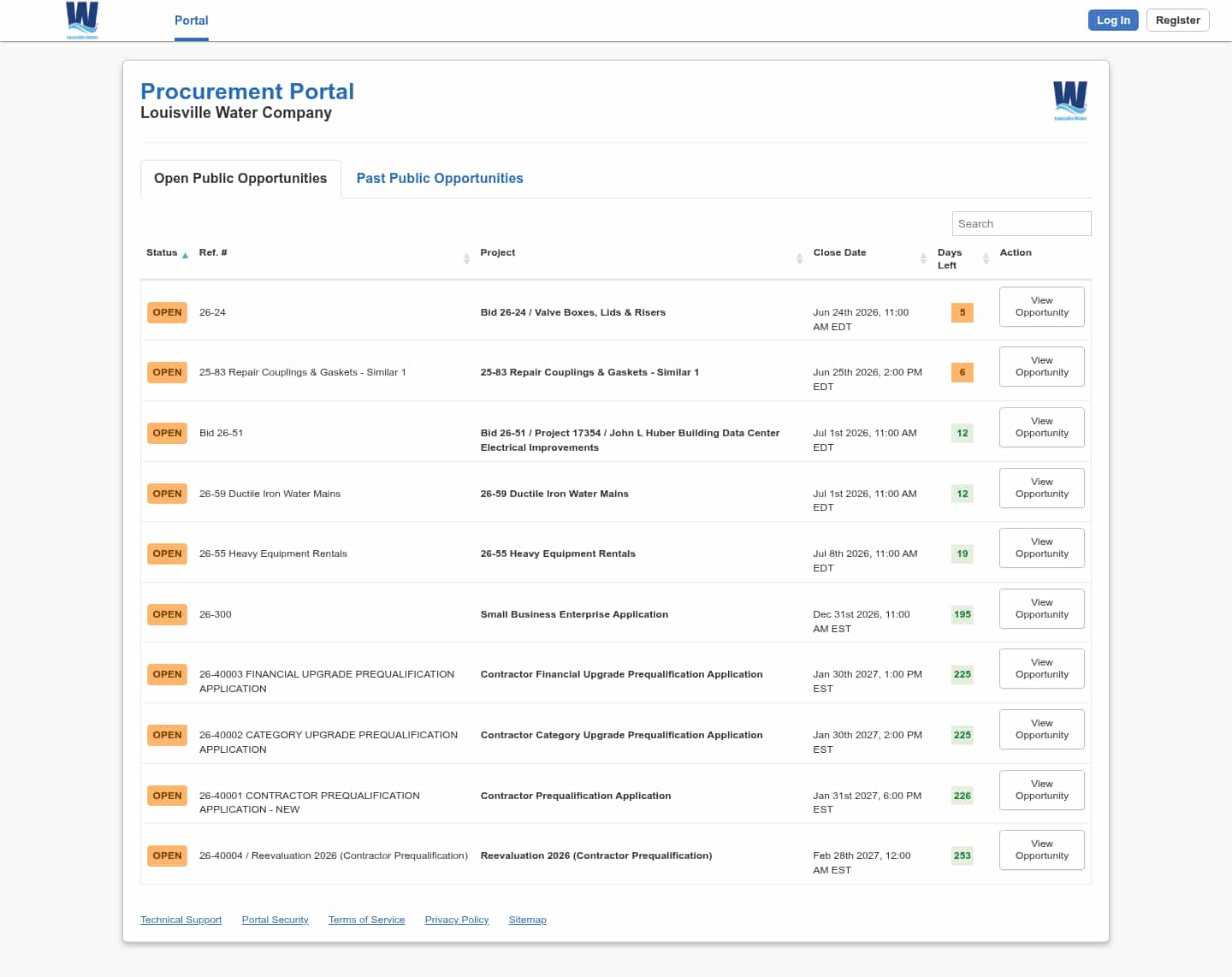This screenshot has height=977, width=1232.
Task: Focus the Search input field
Action: [1022, 223]
